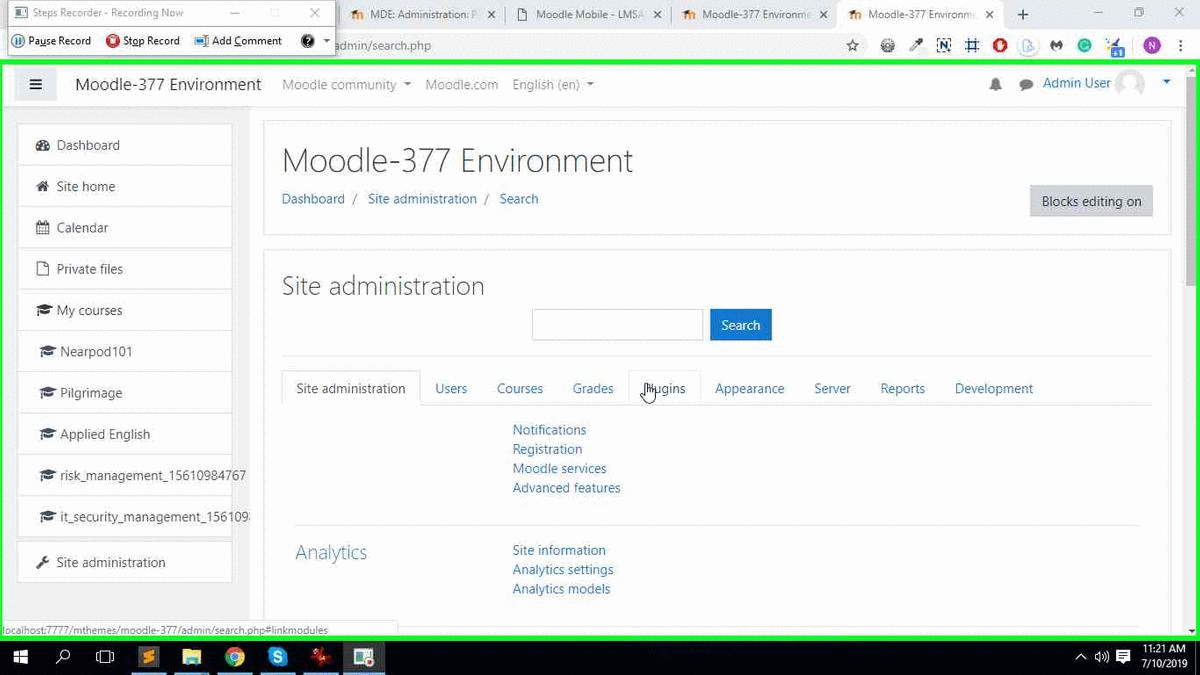Open the Analytics settings link

tap(563, 570)
